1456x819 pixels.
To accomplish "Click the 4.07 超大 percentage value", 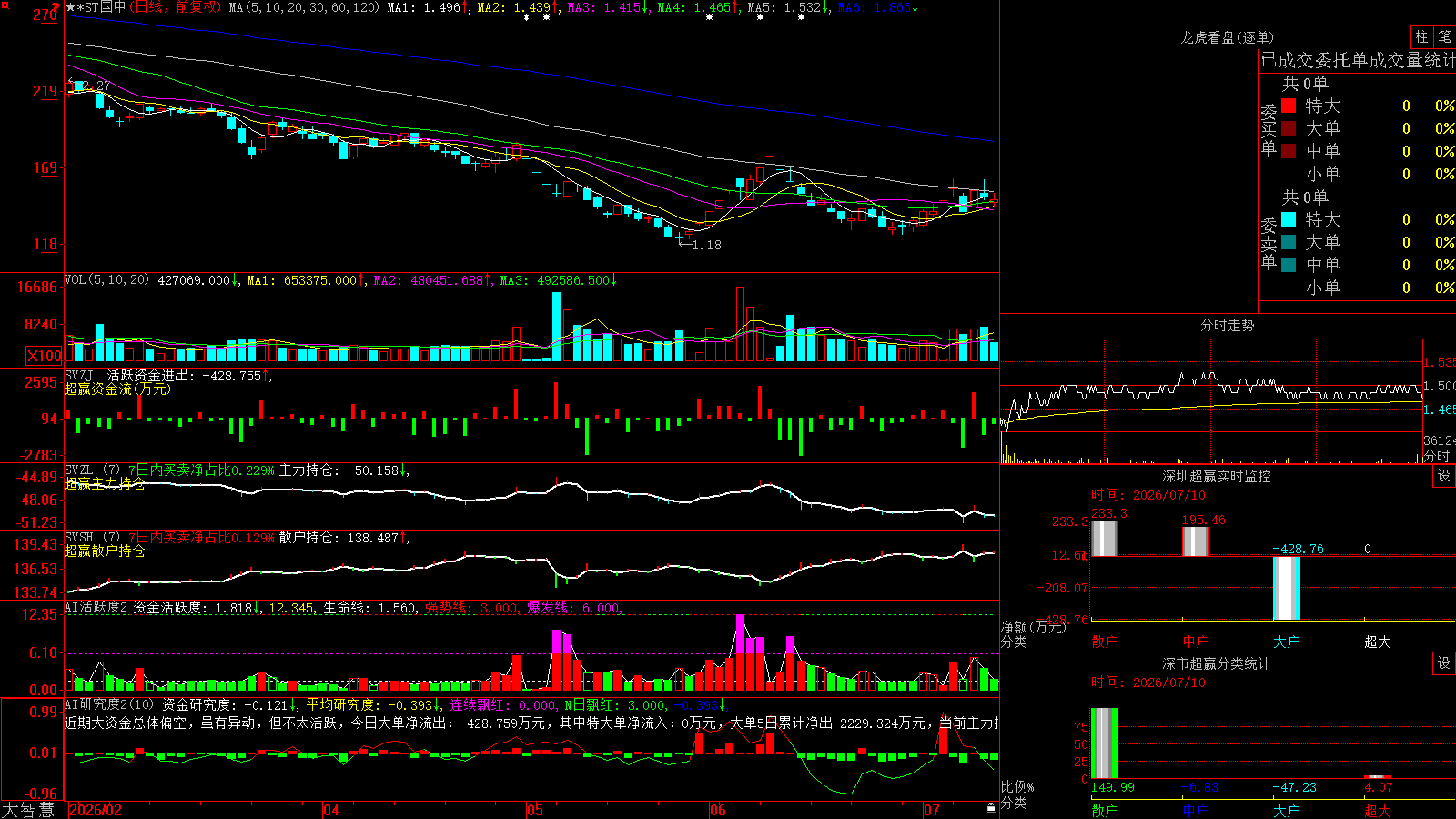I will (x=1379, y=787).
